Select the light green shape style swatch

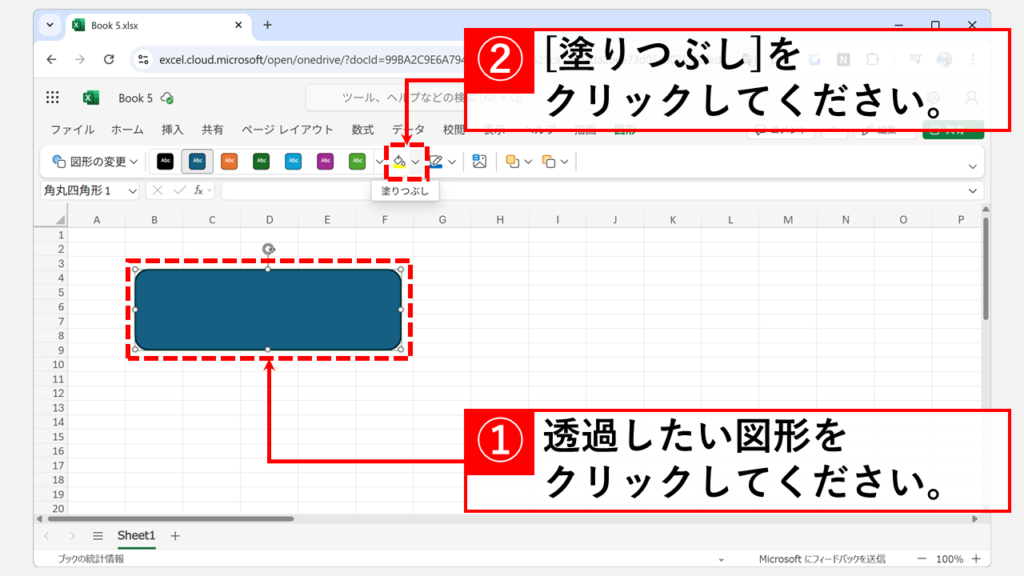click(357, 161)
